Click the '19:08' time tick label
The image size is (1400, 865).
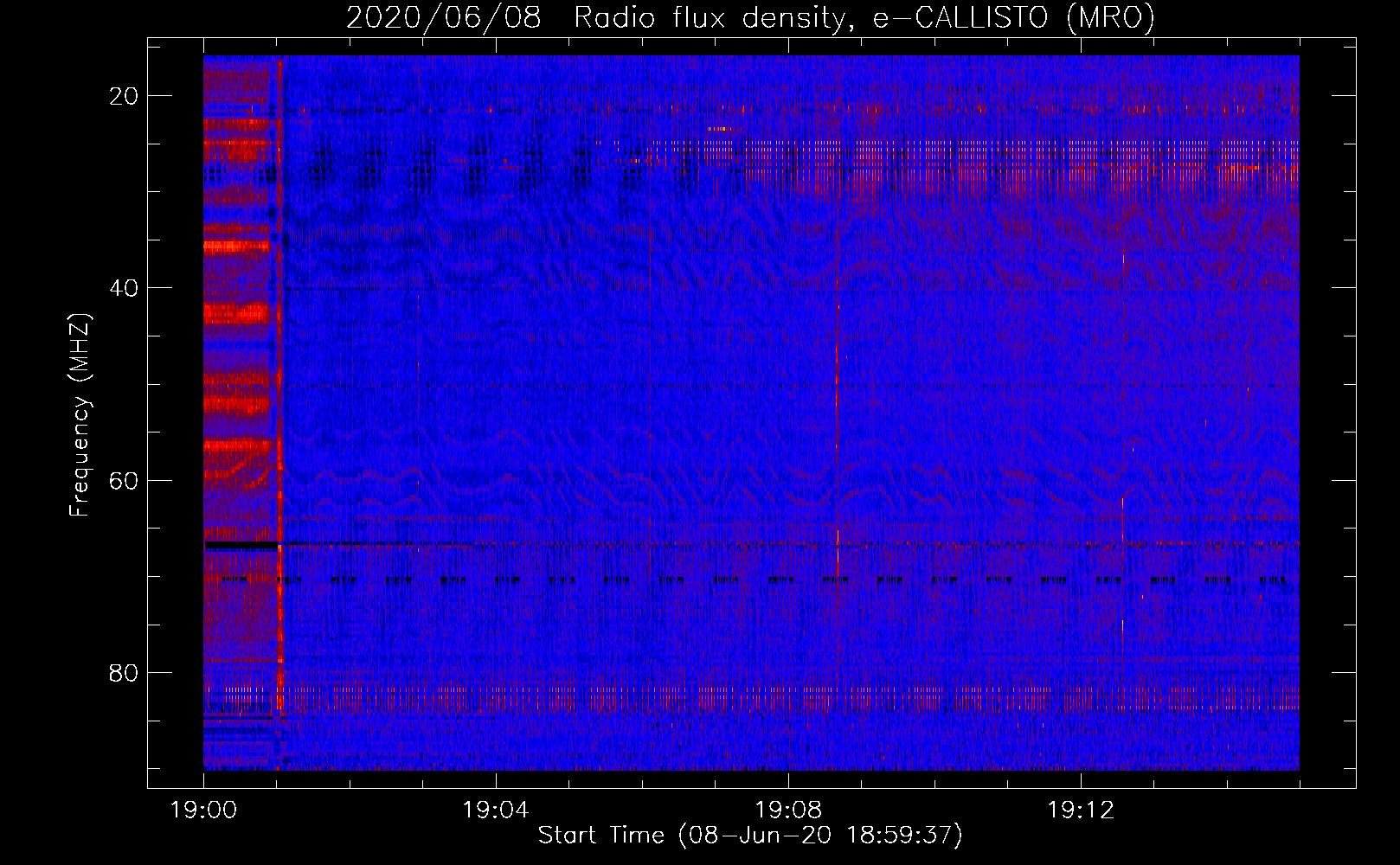click(x=787, y=811)
